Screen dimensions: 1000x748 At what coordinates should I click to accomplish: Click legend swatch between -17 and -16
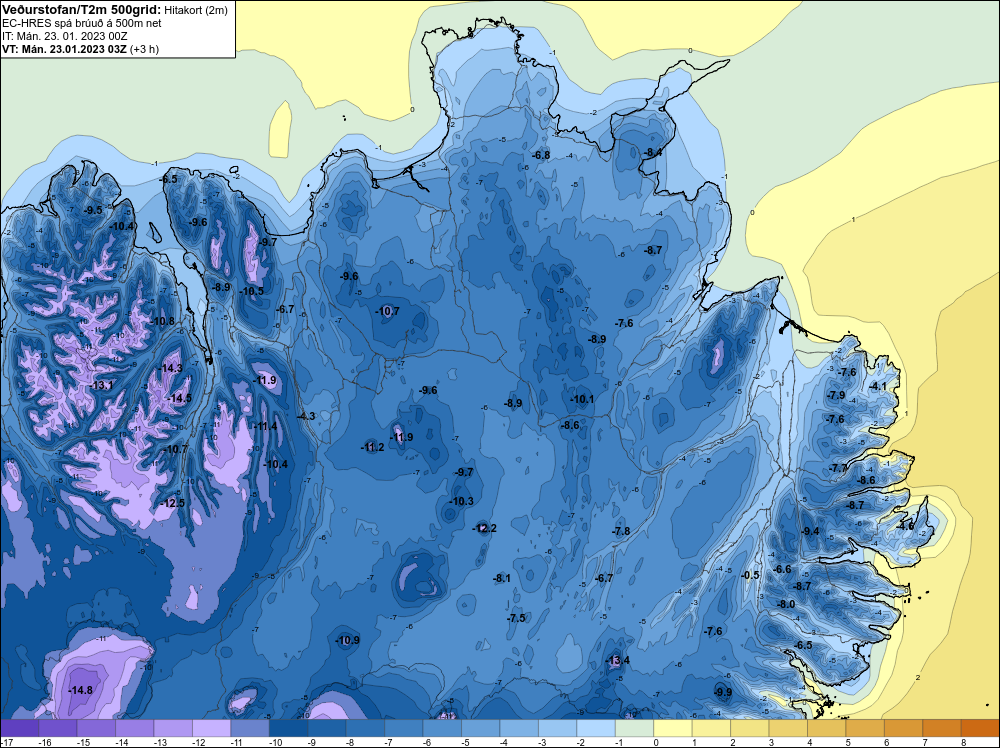[20, 728]
